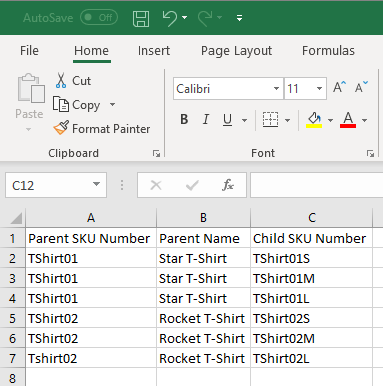Expand the Paste options arrow
The height and width of the screenshot is (386, 383).
point(29,129)
